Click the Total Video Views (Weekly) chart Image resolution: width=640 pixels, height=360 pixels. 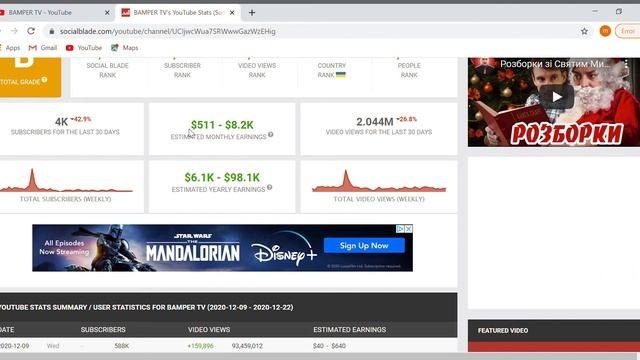click(379, 181)
